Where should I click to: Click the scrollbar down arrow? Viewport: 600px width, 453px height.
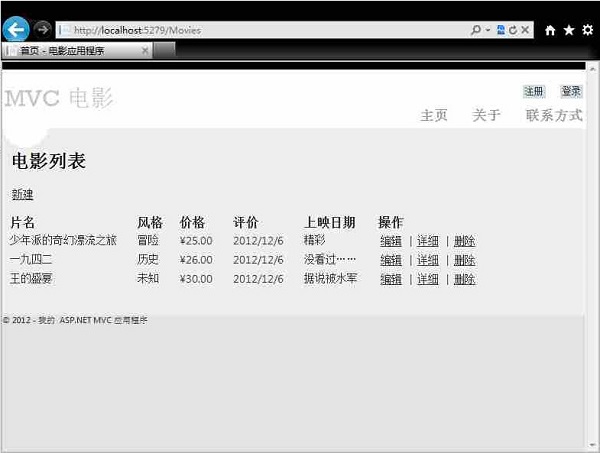(593, 445)
